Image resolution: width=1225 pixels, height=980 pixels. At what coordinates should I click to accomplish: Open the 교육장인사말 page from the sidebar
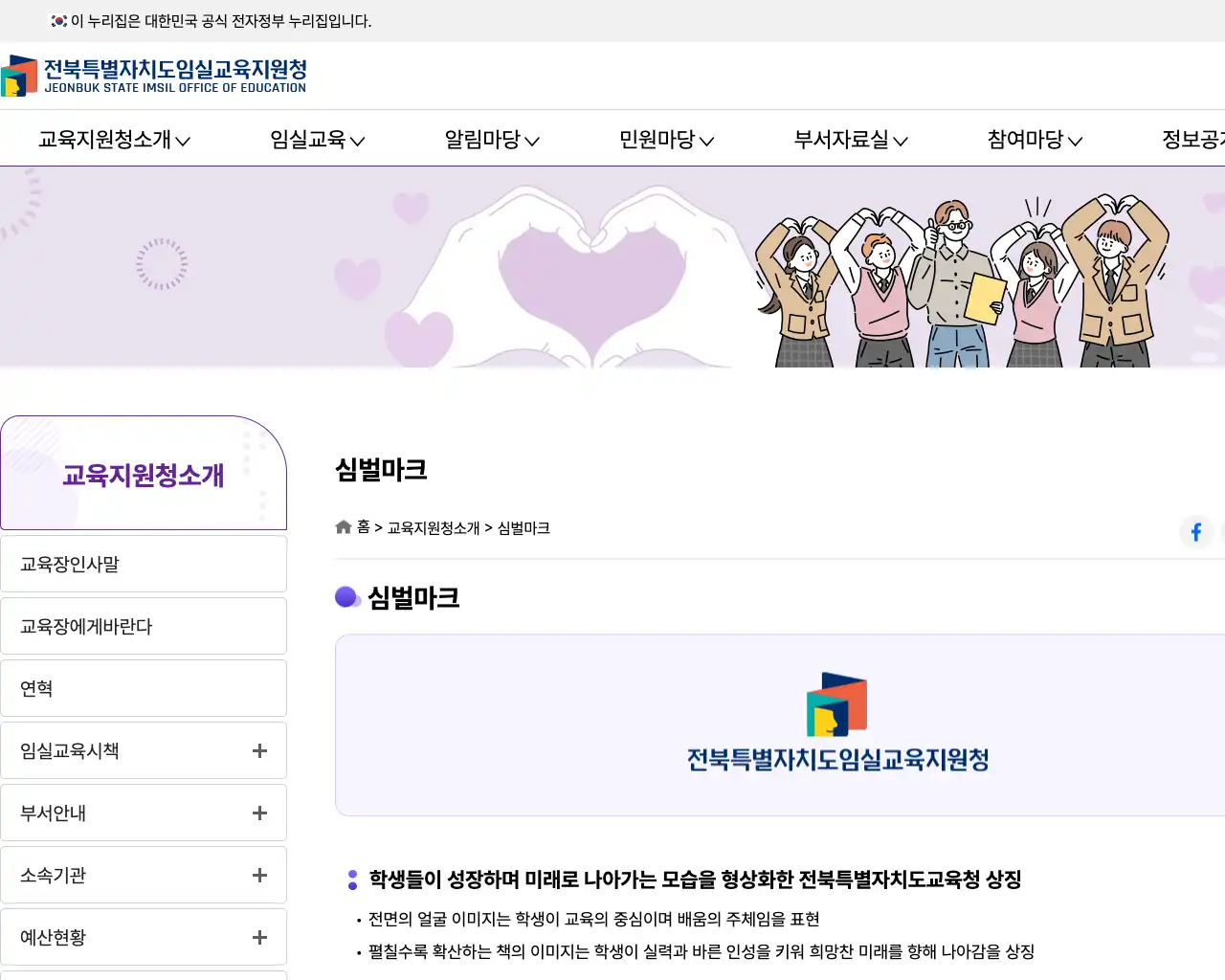(x=144, y=563)
